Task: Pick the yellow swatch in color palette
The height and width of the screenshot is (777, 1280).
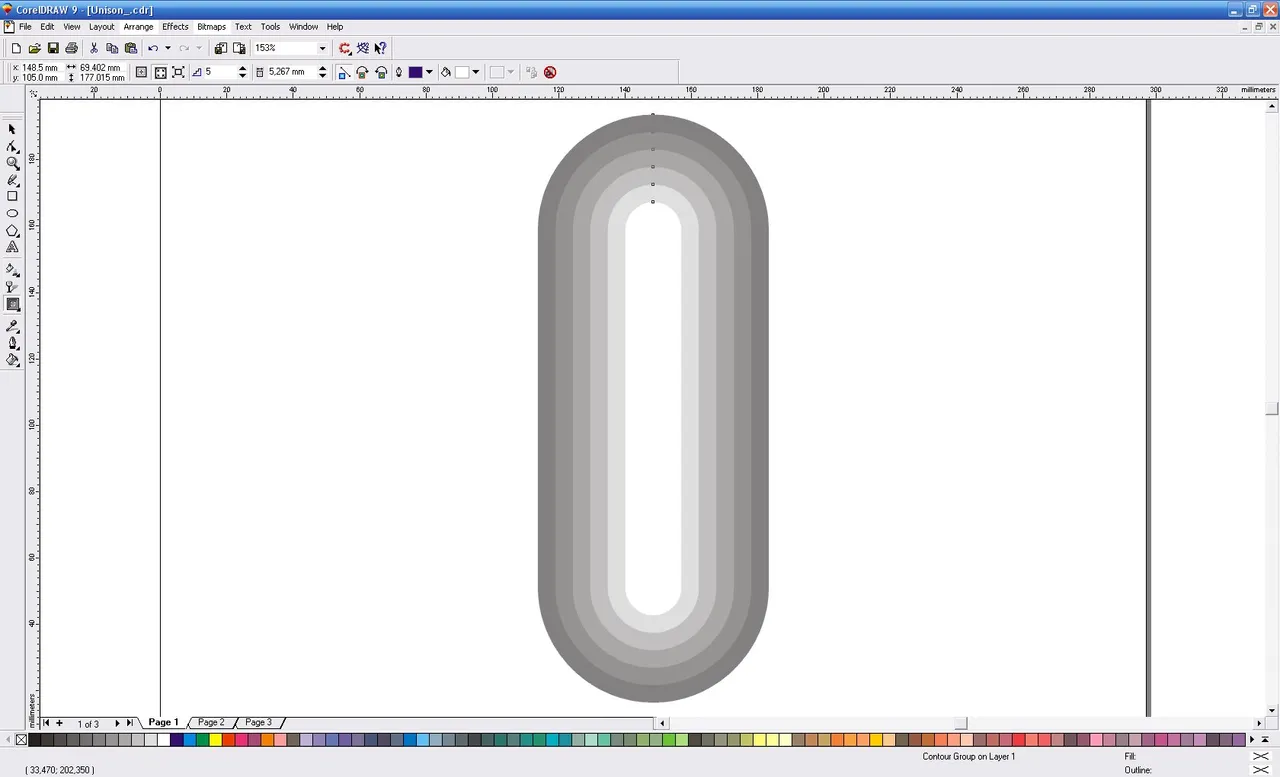Action: [x=215, y=740]
